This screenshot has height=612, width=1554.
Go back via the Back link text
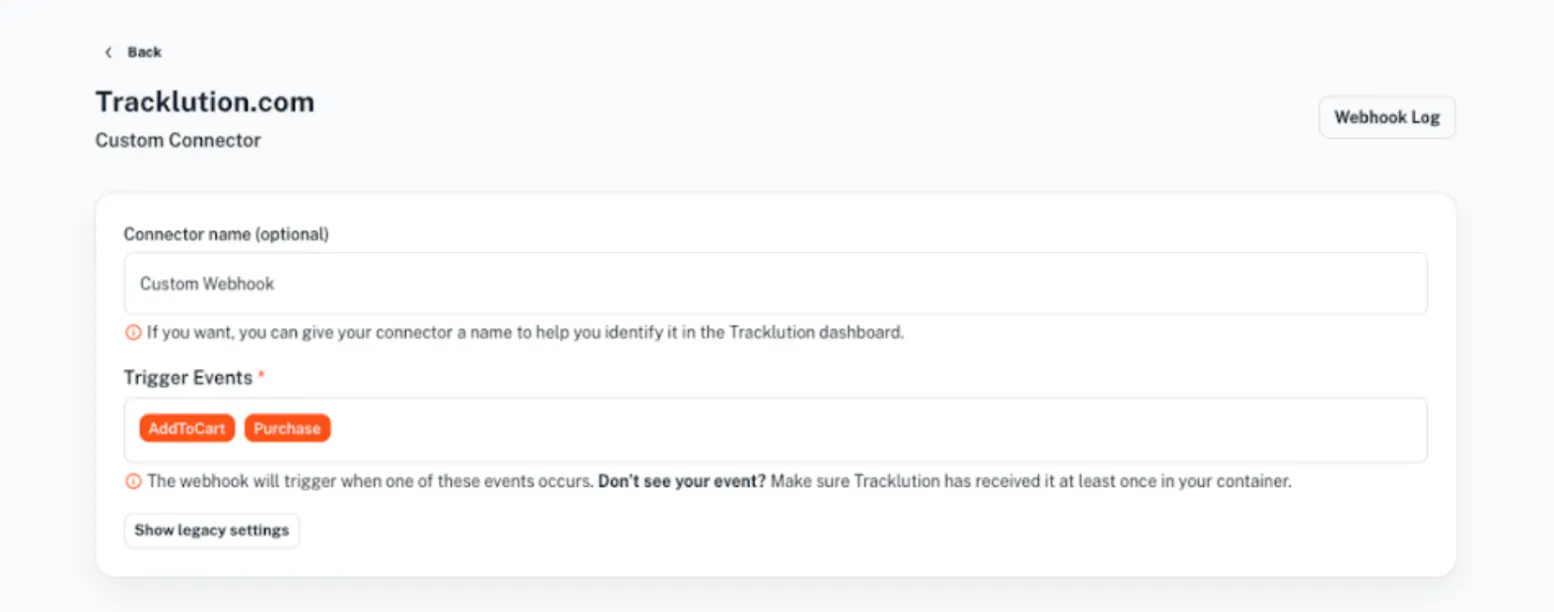pyautogui.click(x=144, y=52)
